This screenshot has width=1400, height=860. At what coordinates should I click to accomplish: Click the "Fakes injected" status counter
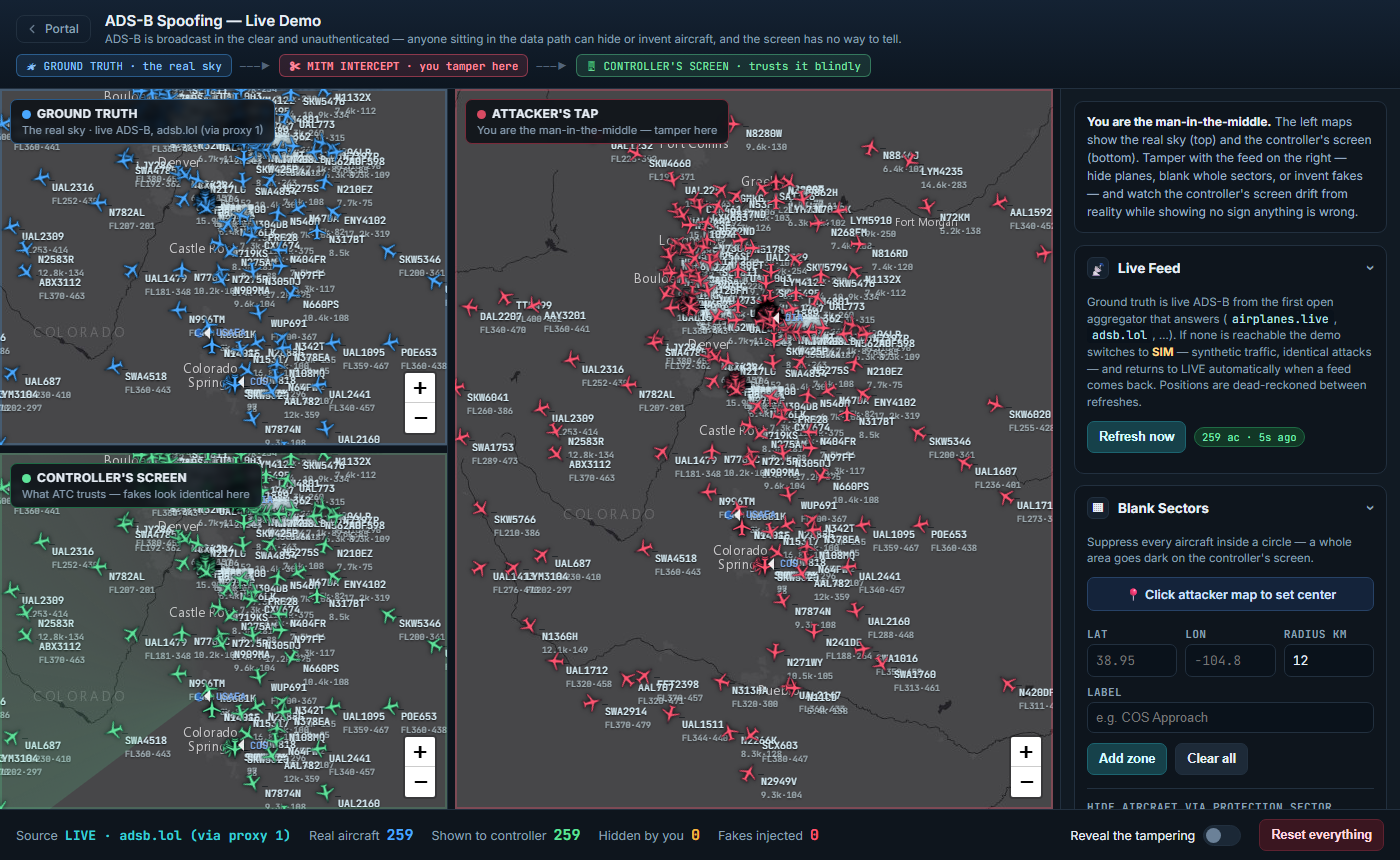(x=768, y=835)
